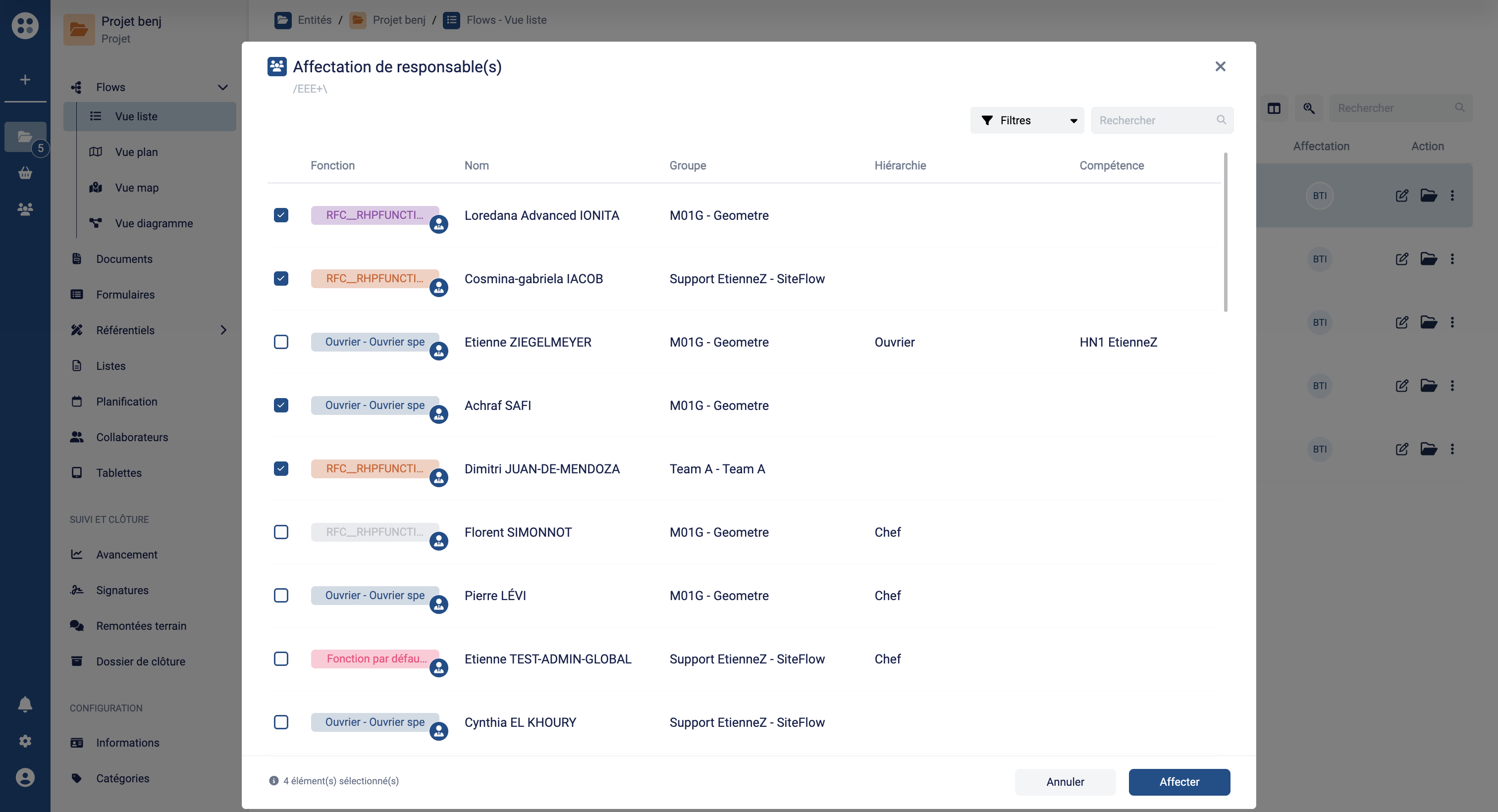Click the user profile avatar icon
The height and width of the screenshot is (812, 1498).
[25, 777]
